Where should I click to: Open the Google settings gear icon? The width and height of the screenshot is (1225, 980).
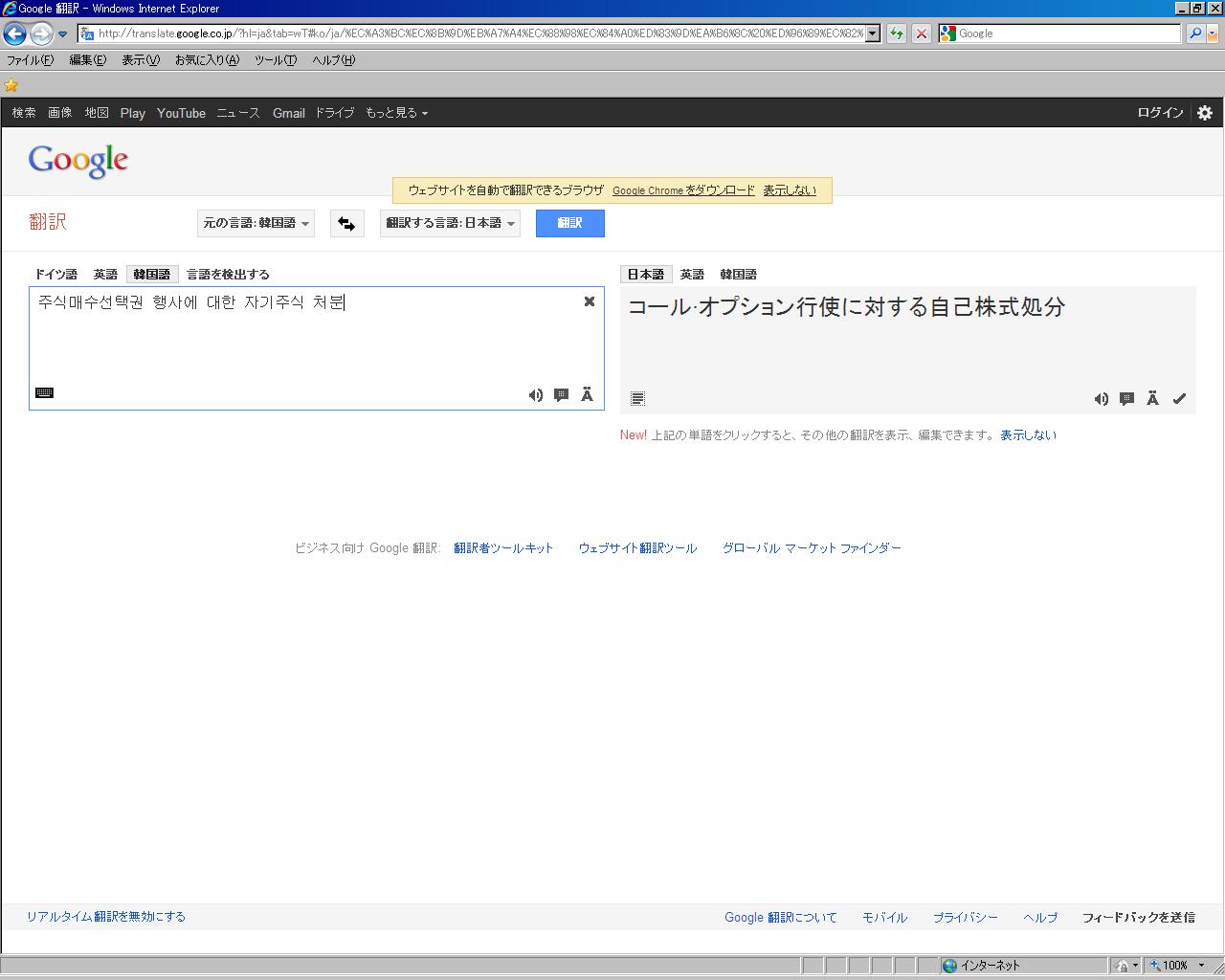point(1205,113)
